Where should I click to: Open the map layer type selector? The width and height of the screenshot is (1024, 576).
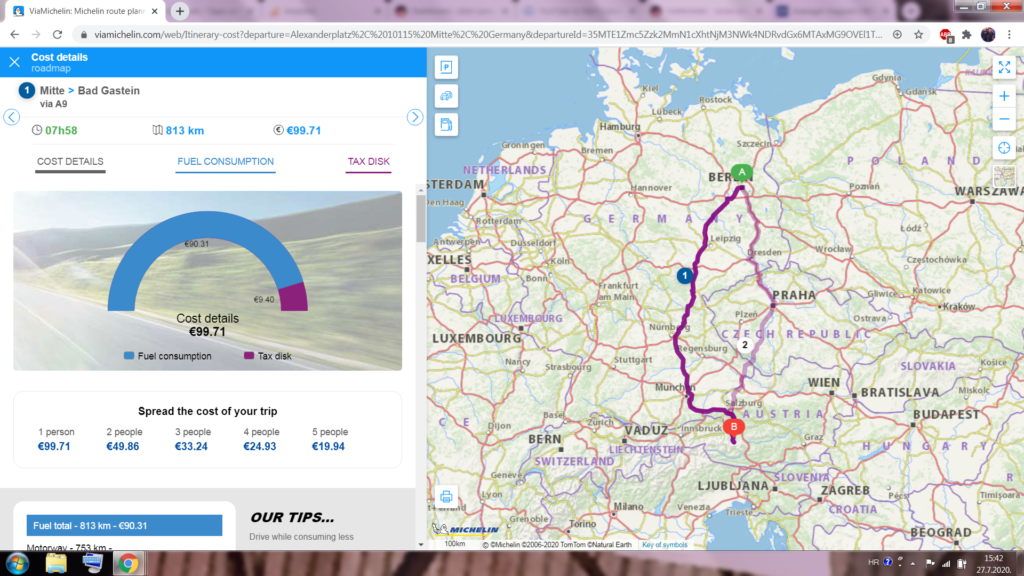pyautogui.click(x=1004, y=177)
